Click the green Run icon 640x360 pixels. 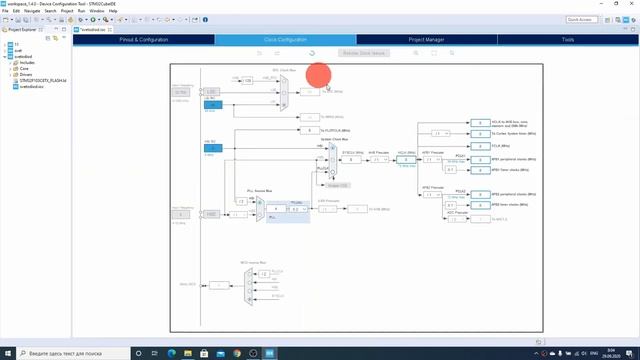[x=93, y=20]
